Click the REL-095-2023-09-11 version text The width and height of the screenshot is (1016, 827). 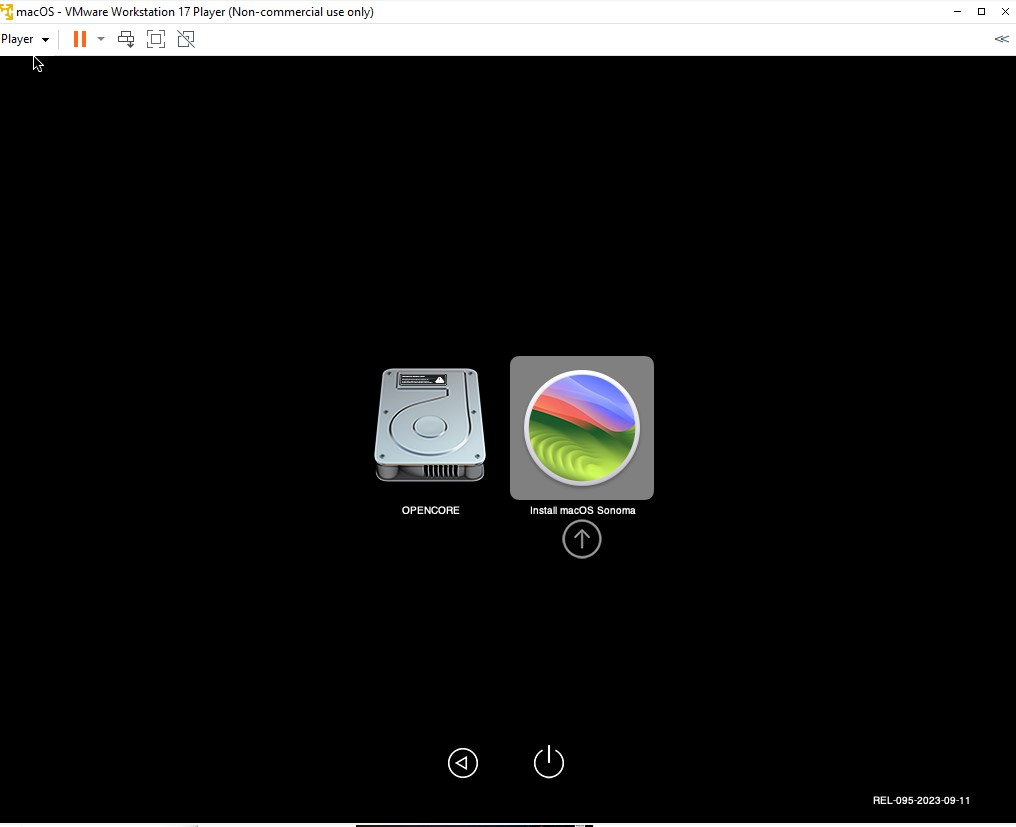click(x=921, y=800)
